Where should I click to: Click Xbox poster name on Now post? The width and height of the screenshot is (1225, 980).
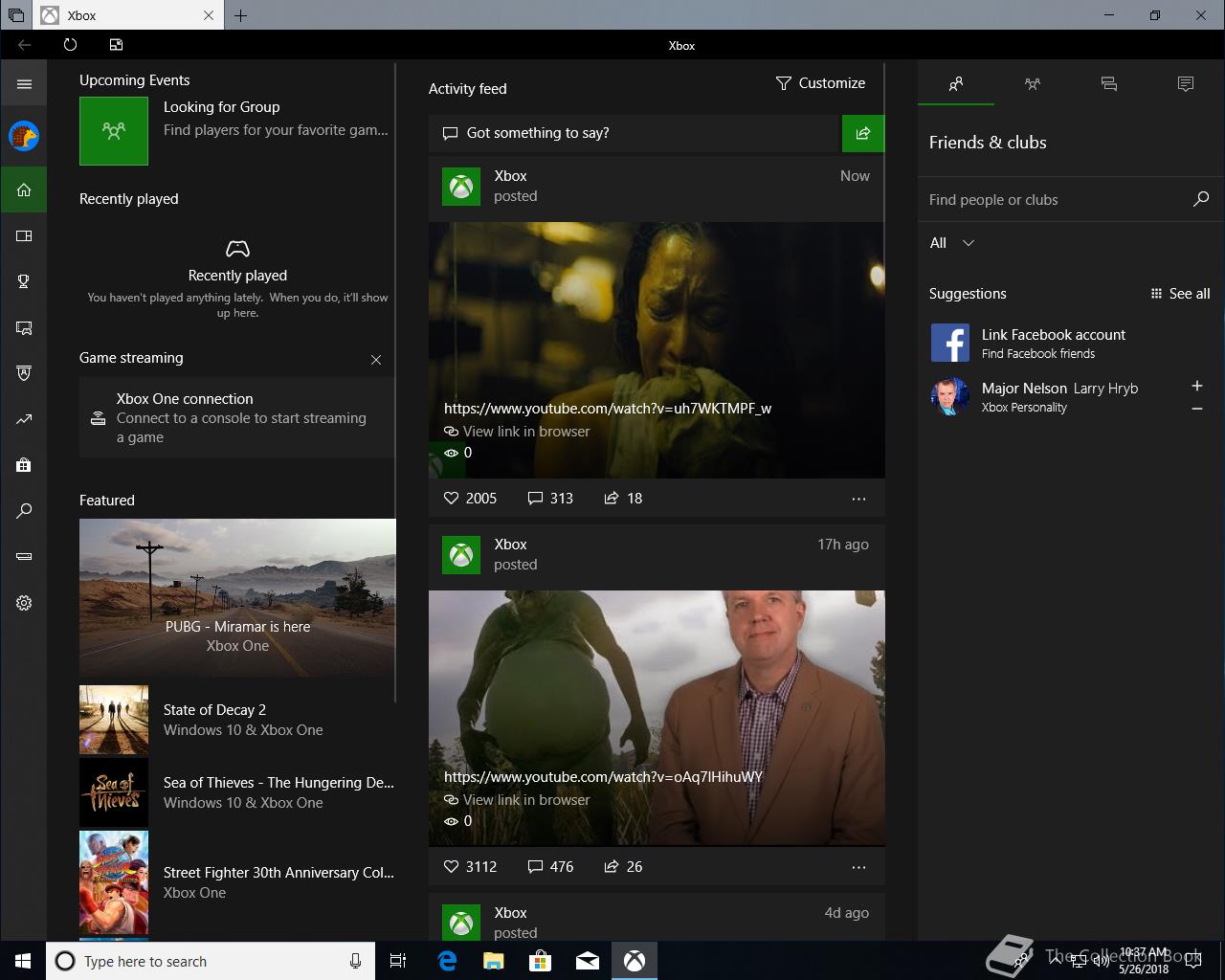510,176
